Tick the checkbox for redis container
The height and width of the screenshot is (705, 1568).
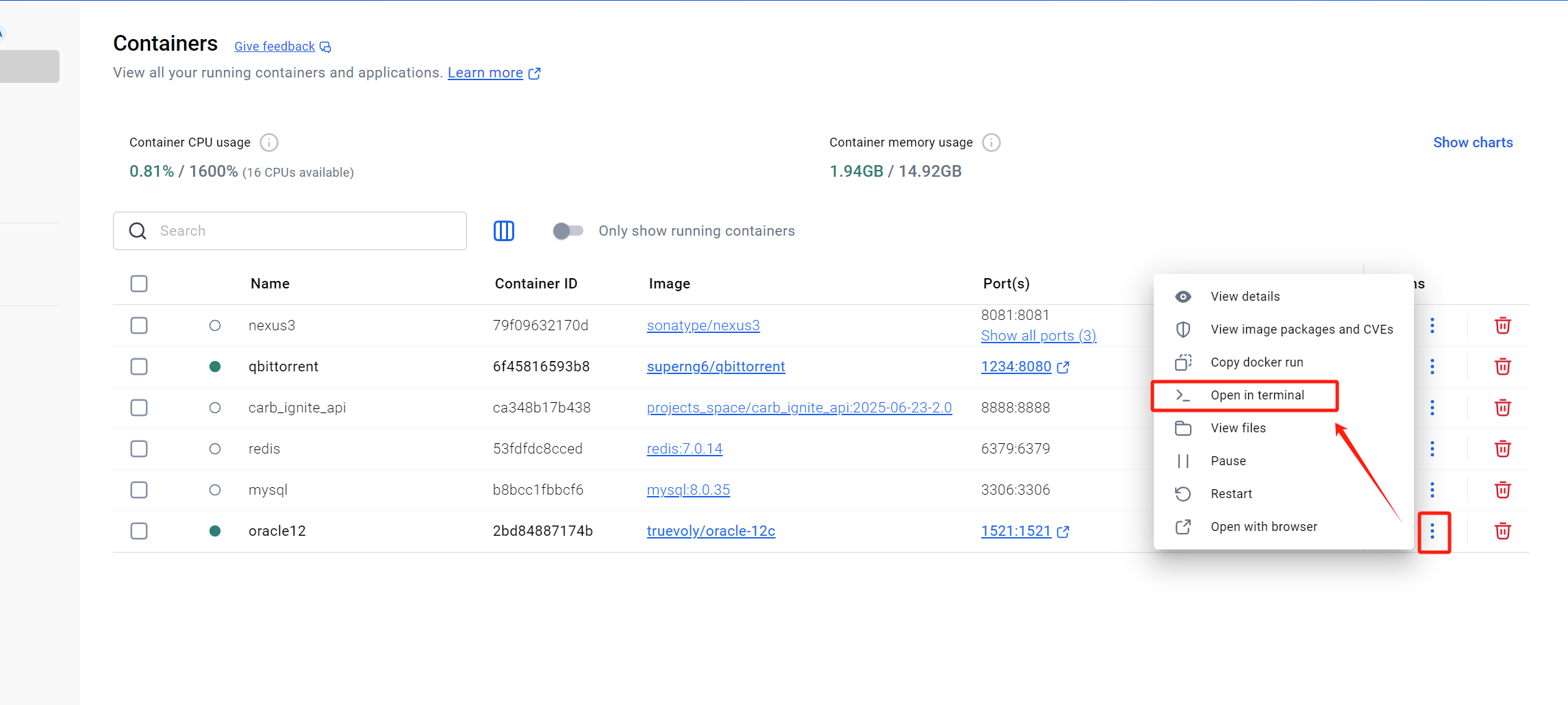pyautogui.click(x=139, y=449)
